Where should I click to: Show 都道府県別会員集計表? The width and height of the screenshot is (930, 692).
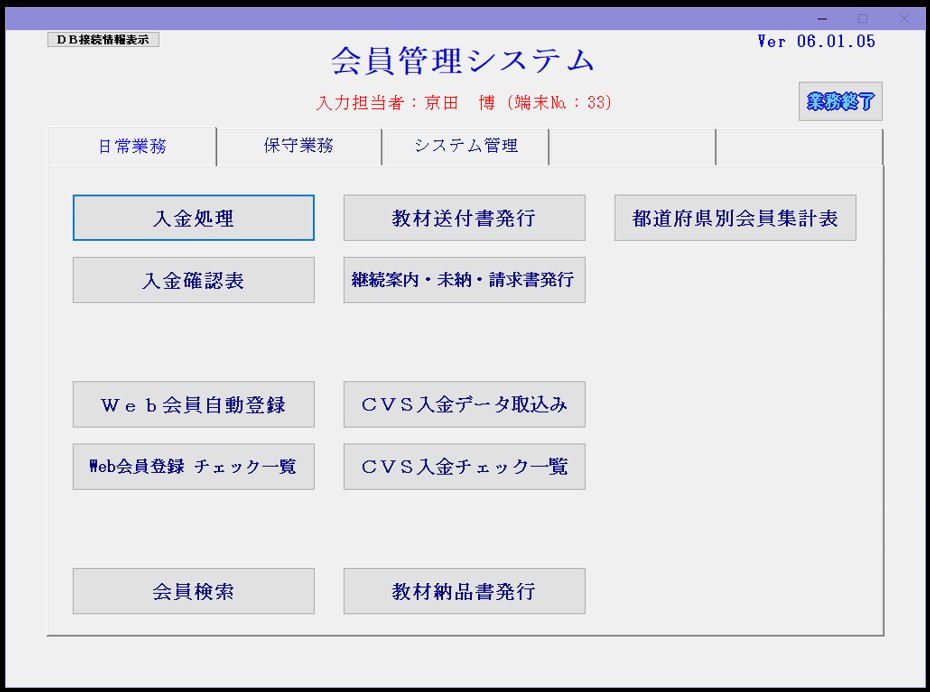(735, 218)
